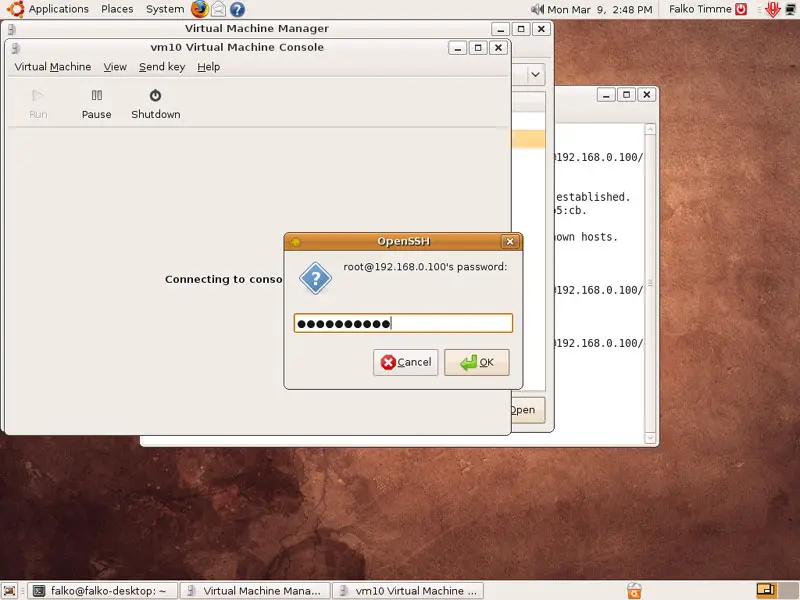Click the "root@192.168.0.100's password:" label
800x600 pixels.
pyautogui.click(x=426, y=267)
